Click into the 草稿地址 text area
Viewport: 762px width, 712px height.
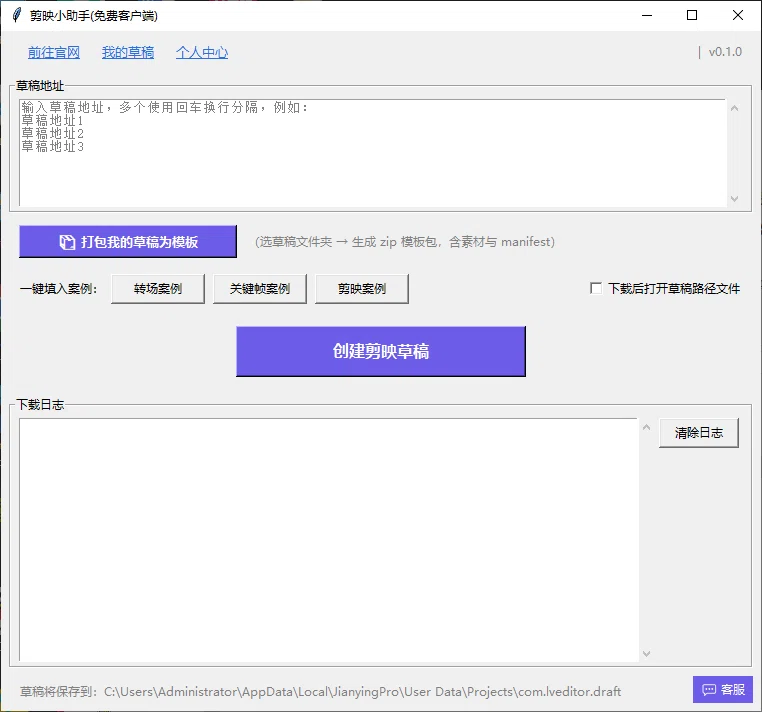pyautogui.click(x=373, y=153)
